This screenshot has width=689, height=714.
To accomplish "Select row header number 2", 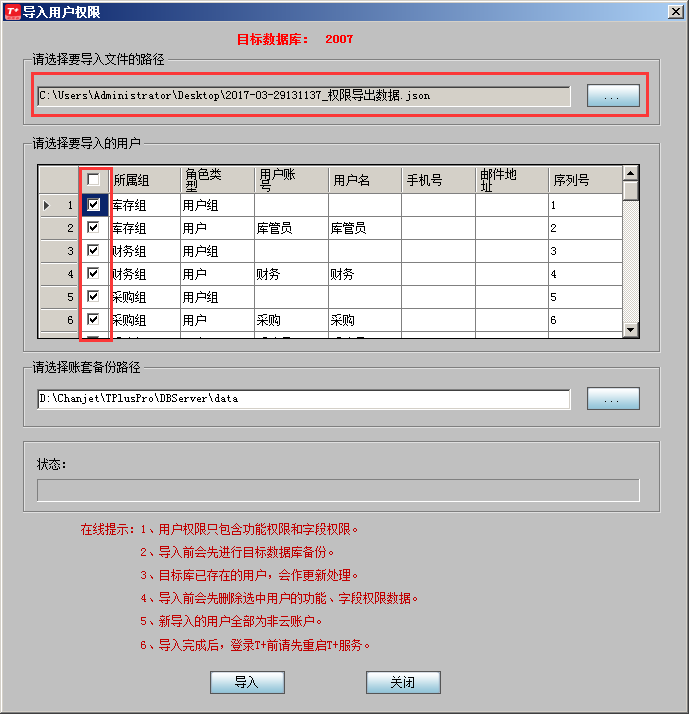I will (x=59, y=228).
